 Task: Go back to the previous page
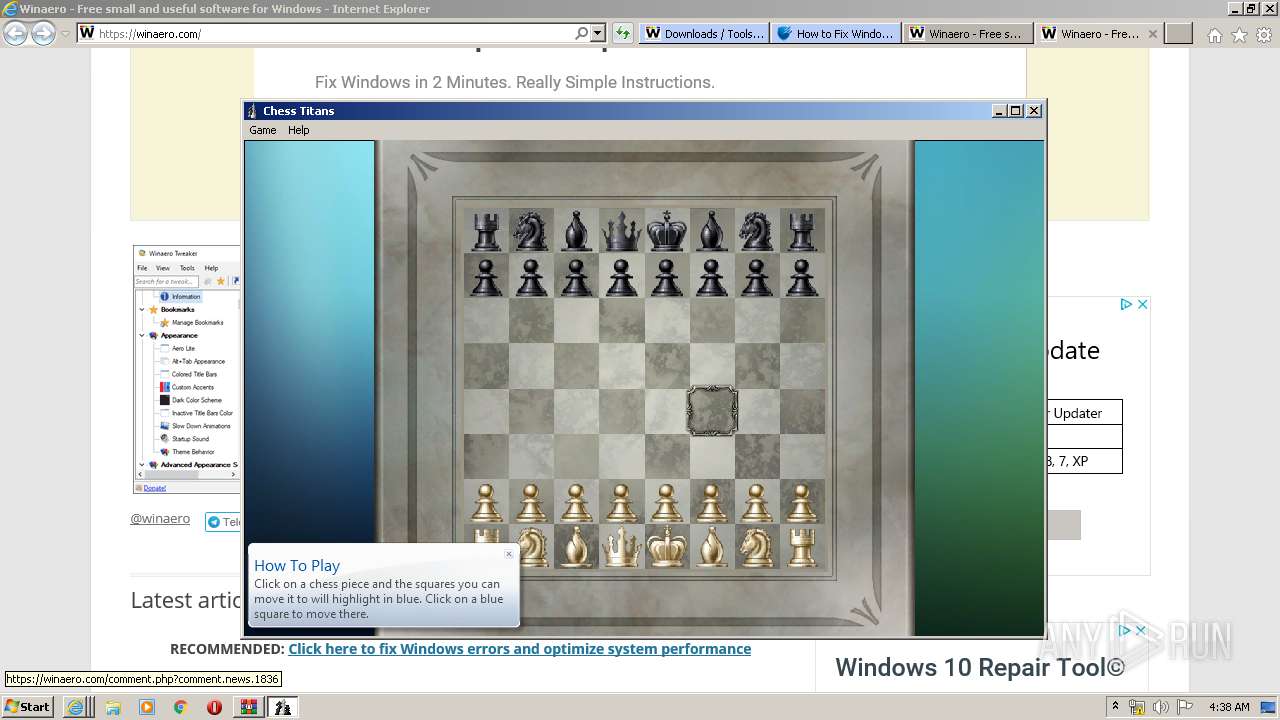pos(15,33)
